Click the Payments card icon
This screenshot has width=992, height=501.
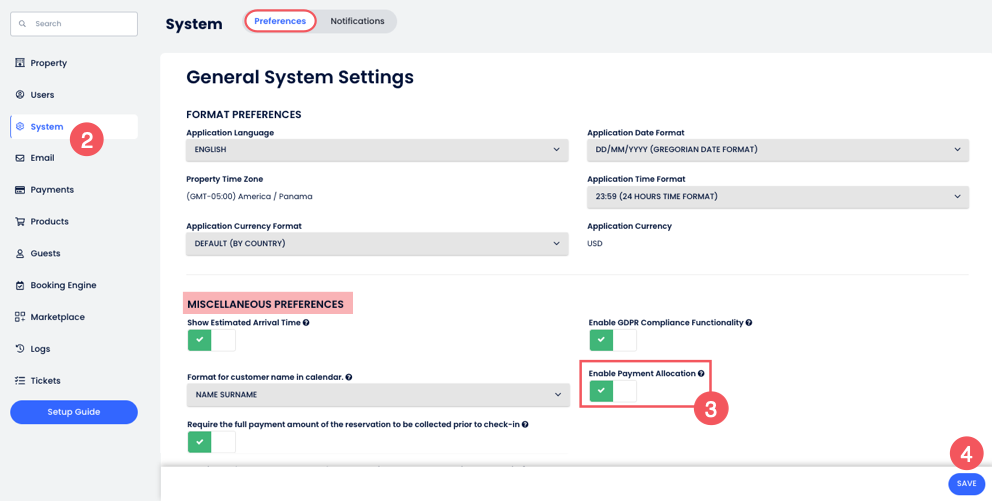click(x=20, y=190)
